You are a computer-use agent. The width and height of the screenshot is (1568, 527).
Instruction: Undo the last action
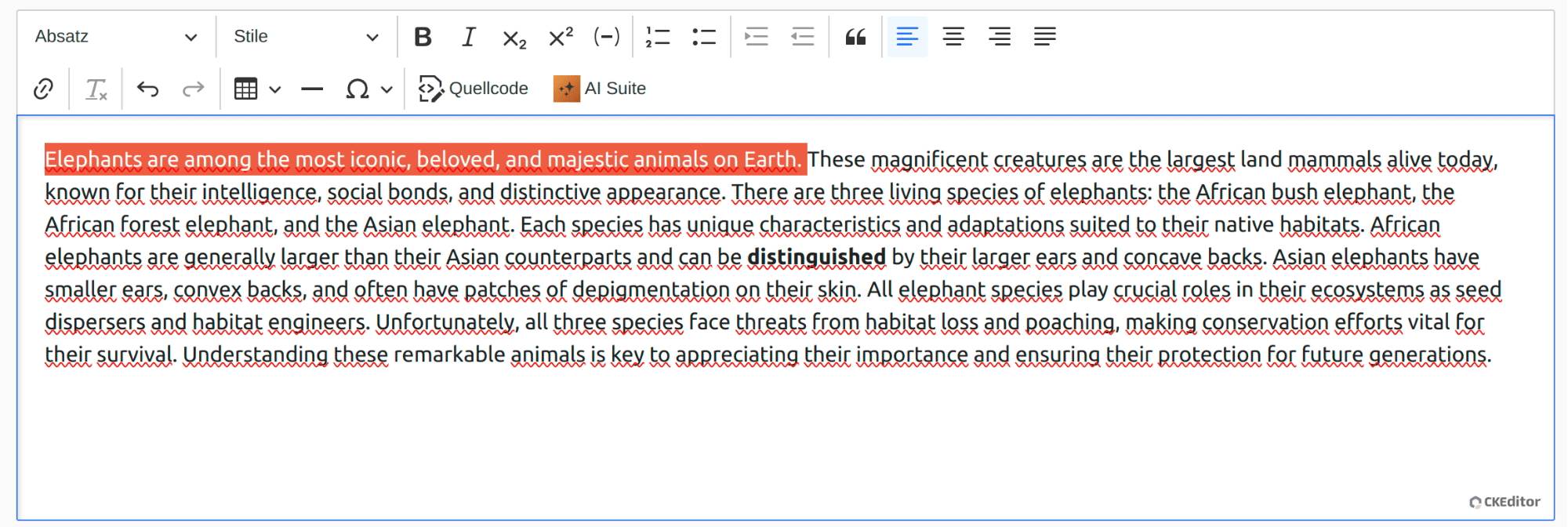pyautogui.click(x=147, y=89)
